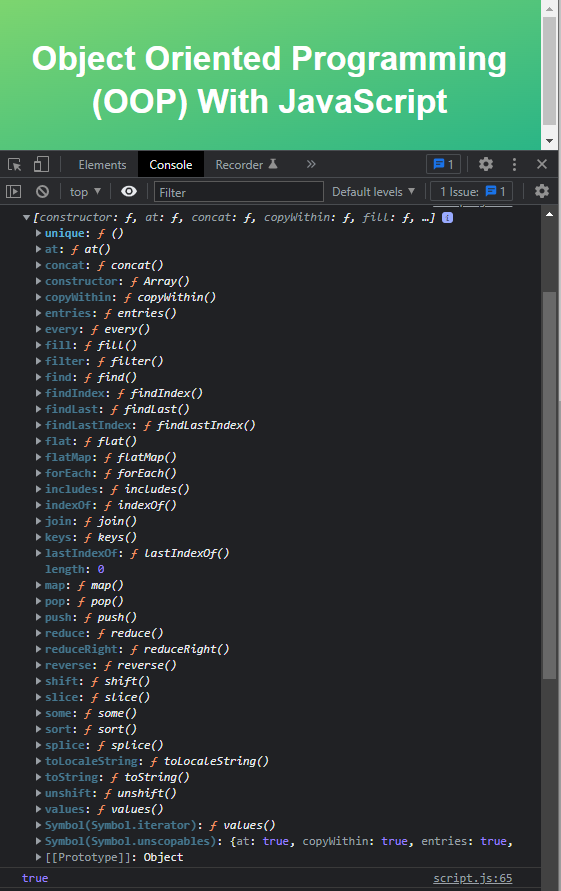Expand the concat function entry

pyautogui.click(x=38, y=265)
